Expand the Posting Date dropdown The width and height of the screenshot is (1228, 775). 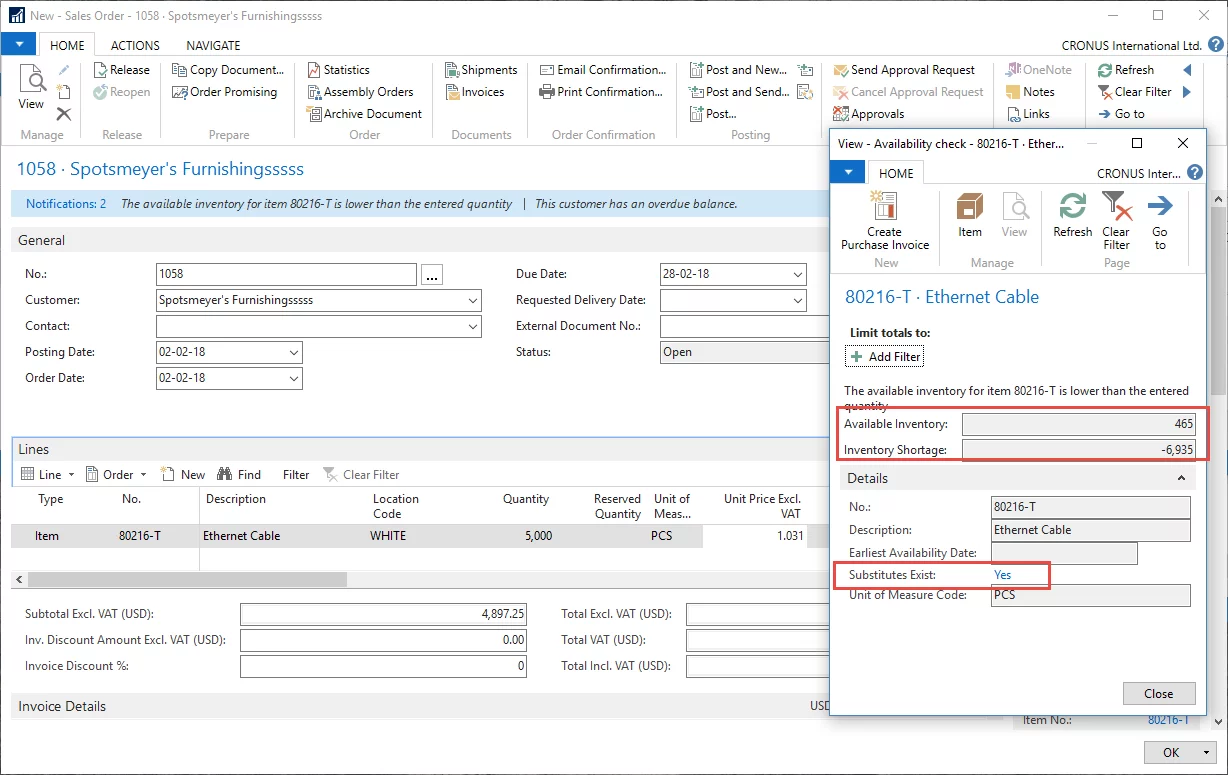(x=293, y=352)
